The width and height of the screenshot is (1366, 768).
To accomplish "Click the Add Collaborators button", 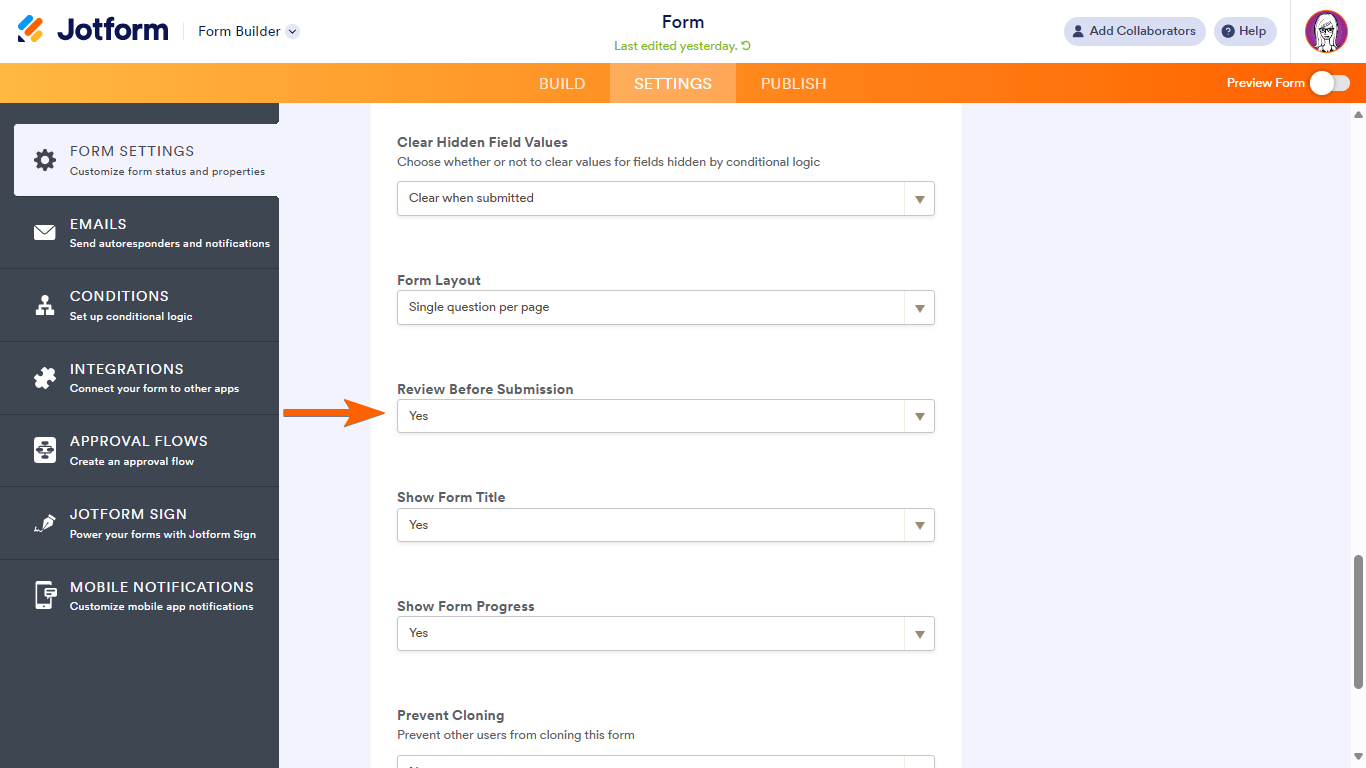I will coord(1134,31).
